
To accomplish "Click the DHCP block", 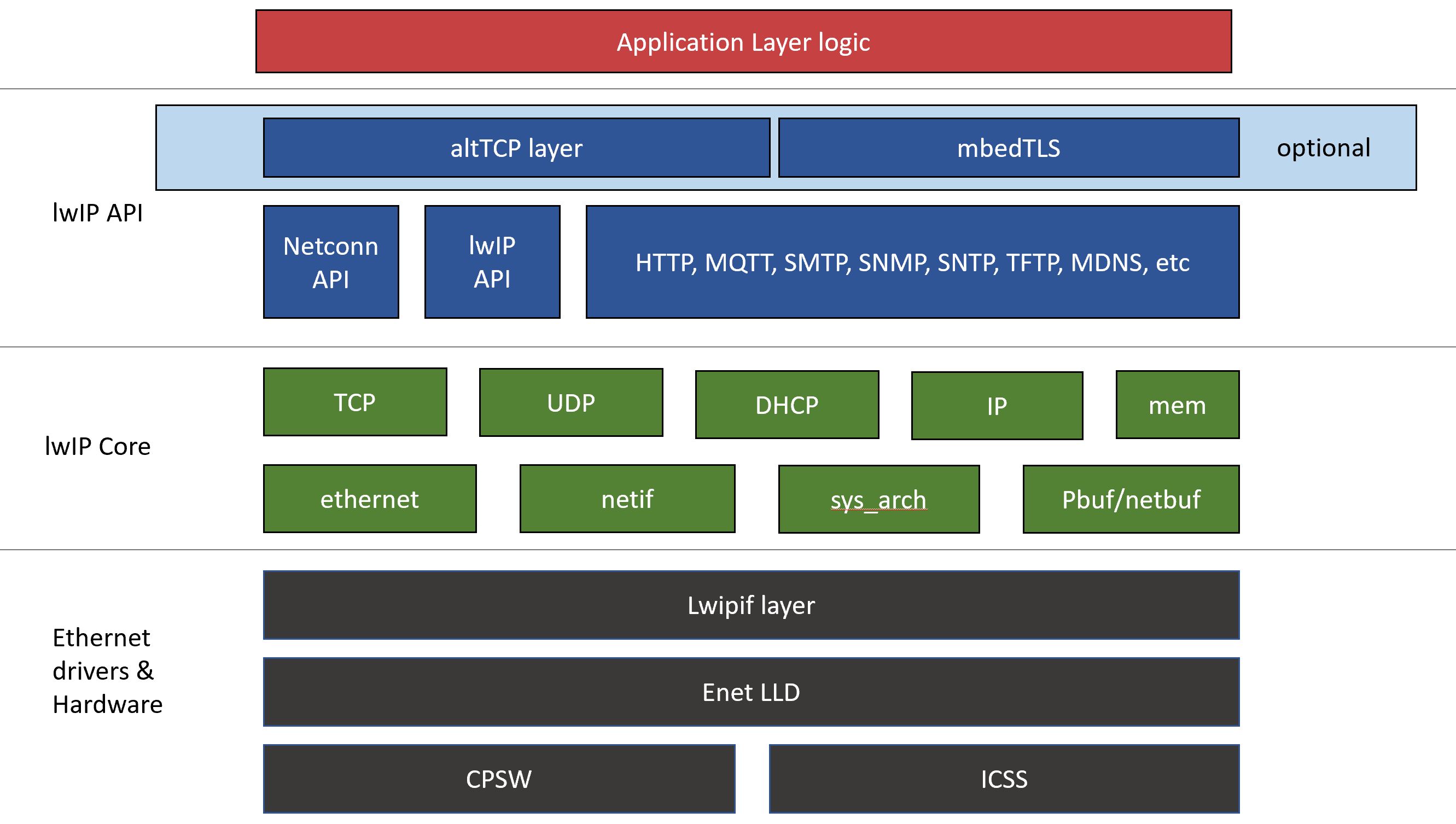I will pyautogui.click(x=787, y=405).
